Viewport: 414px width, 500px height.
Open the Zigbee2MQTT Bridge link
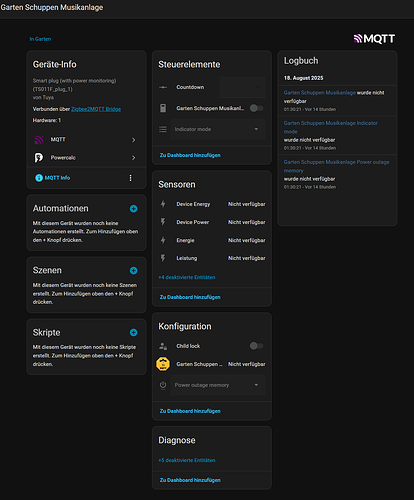(x=96, y=109)
